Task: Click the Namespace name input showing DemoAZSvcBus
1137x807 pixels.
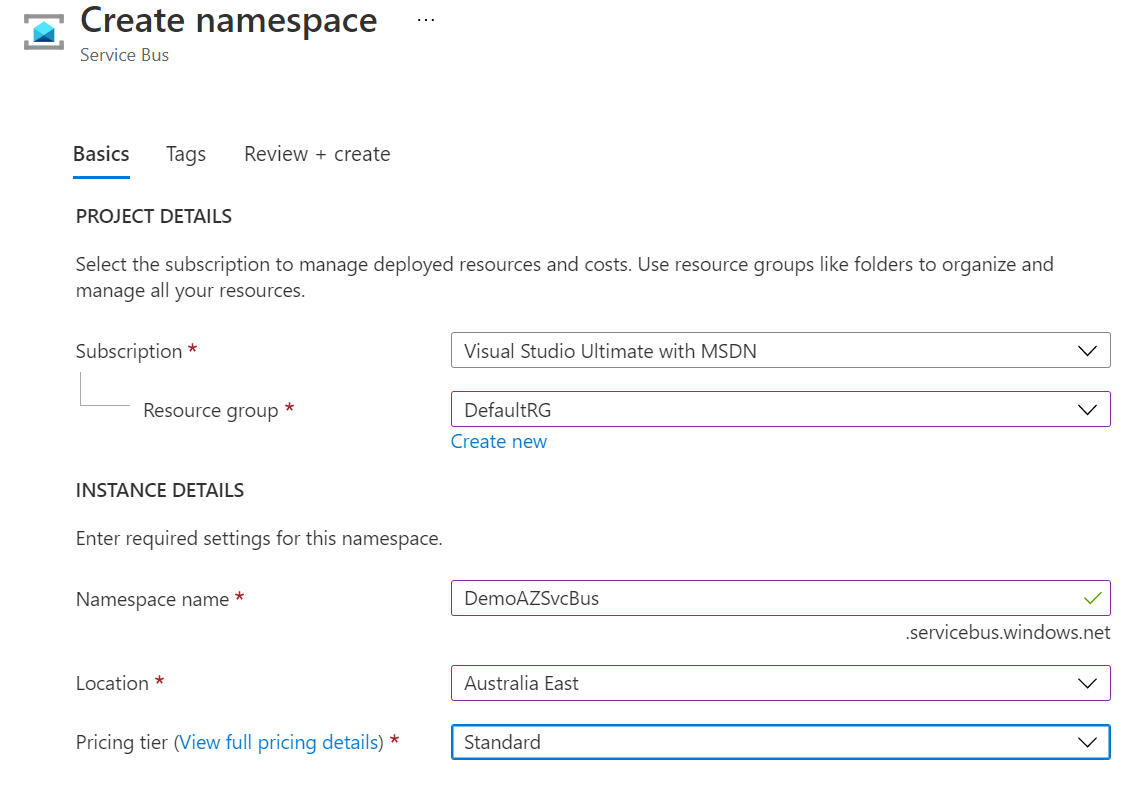Action: (x=700, y=597)
